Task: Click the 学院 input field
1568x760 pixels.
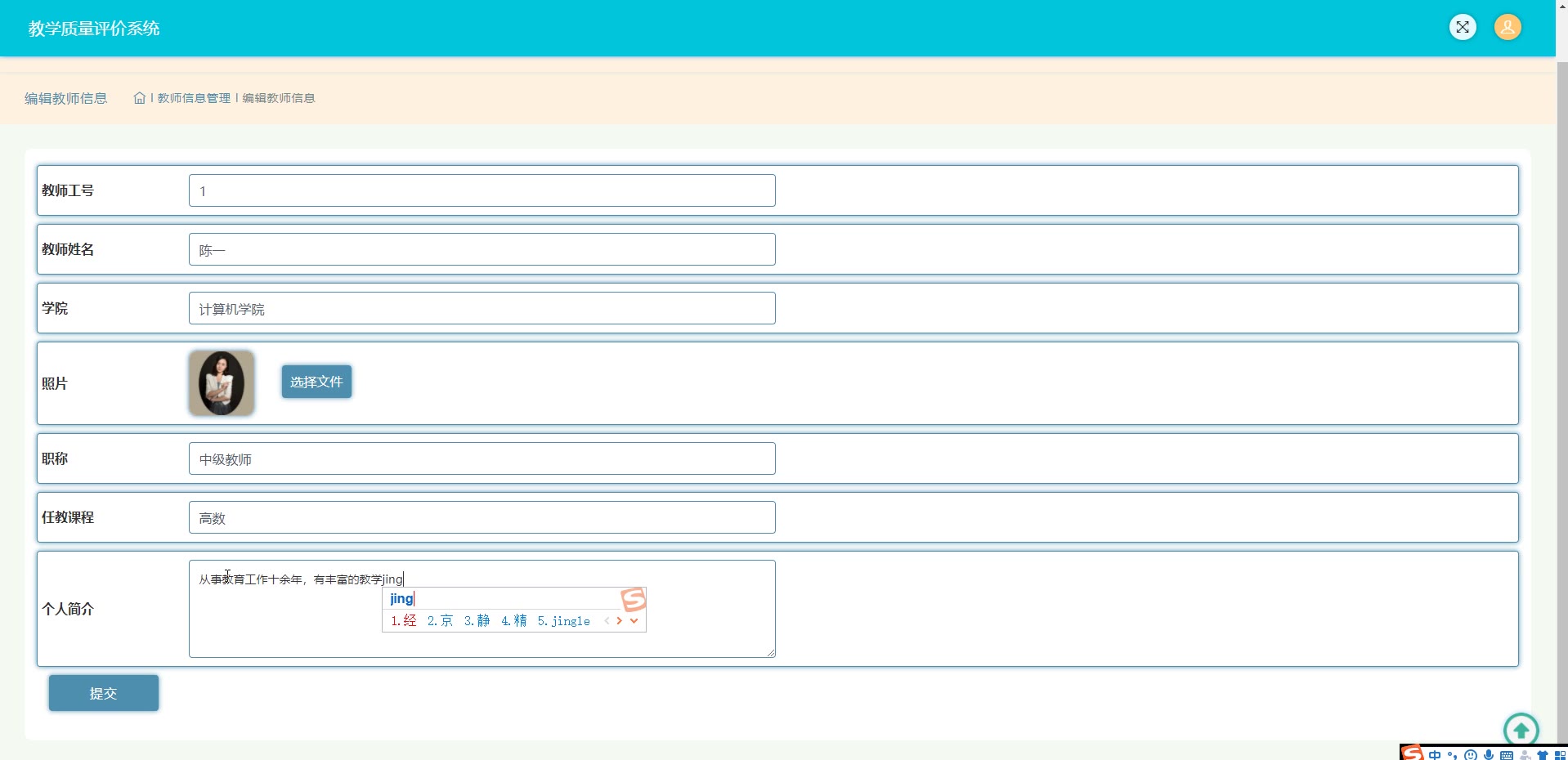Action: pos(482,308)
